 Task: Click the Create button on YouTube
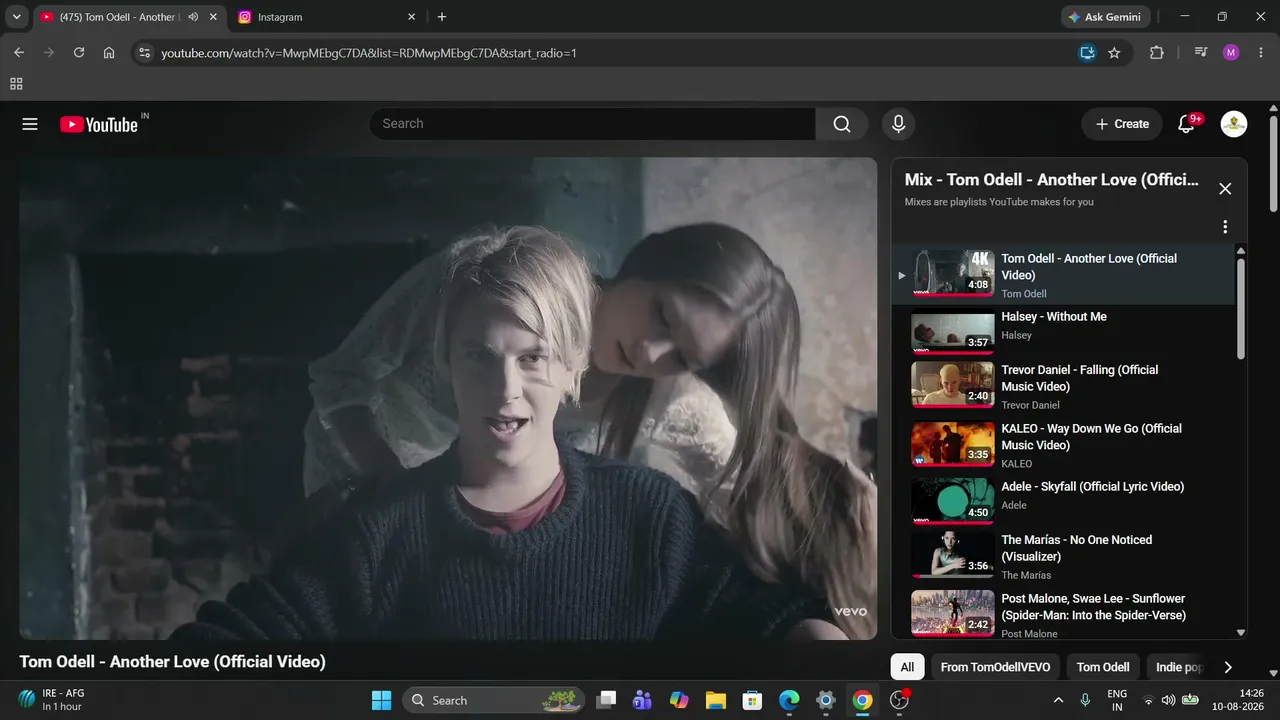coord(1122,124)
